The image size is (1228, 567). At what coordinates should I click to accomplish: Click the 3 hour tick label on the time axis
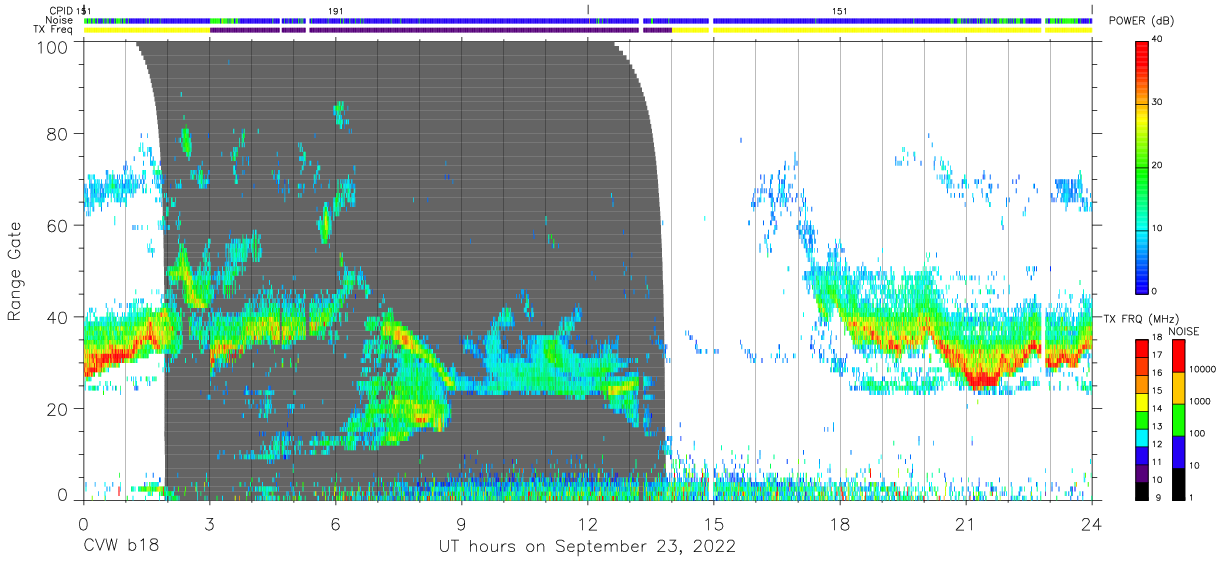tap(209, 523)
